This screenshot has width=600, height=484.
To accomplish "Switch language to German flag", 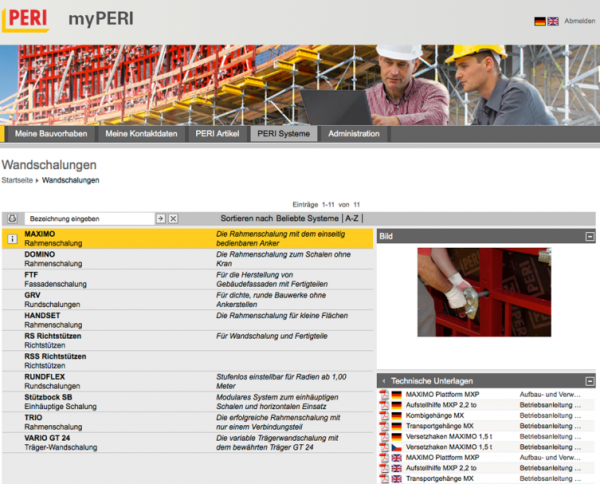I will pyautogui.click(x=540, y=21).
